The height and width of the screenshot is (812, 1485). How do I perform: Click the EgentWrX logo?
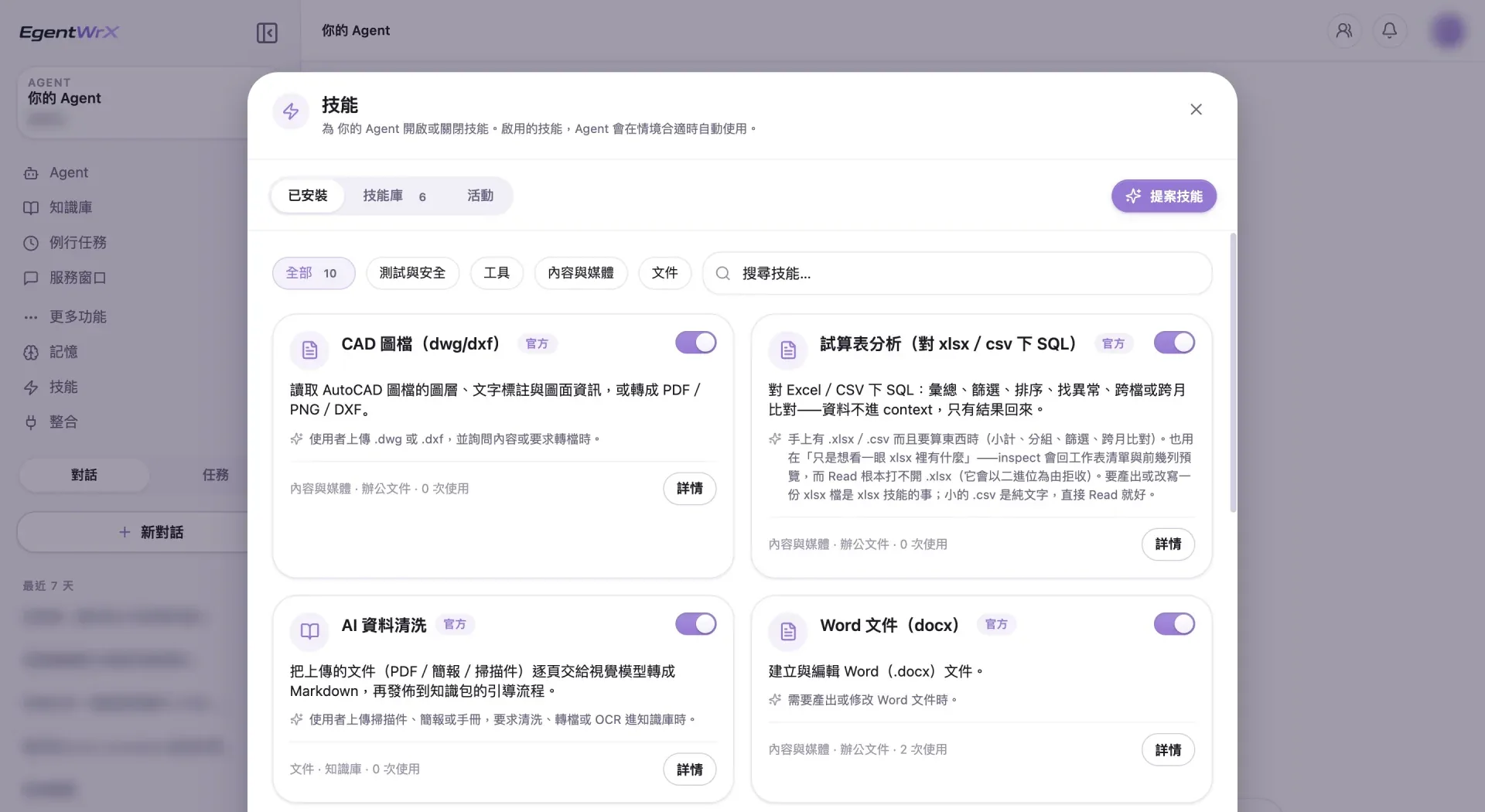point(69,32)
